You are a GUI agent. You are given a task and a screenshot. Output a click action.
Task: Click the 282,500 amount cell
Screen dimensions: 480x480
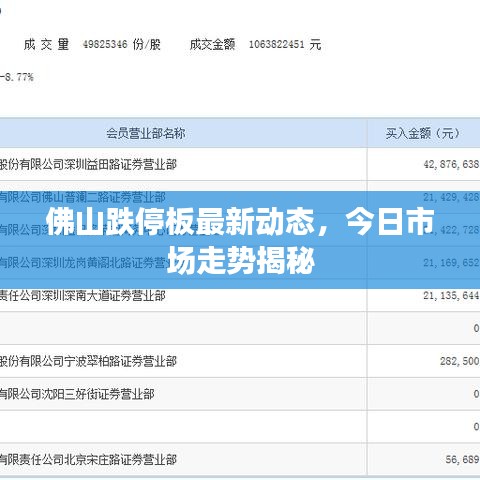pyautogui.click(x=459, y=361)
